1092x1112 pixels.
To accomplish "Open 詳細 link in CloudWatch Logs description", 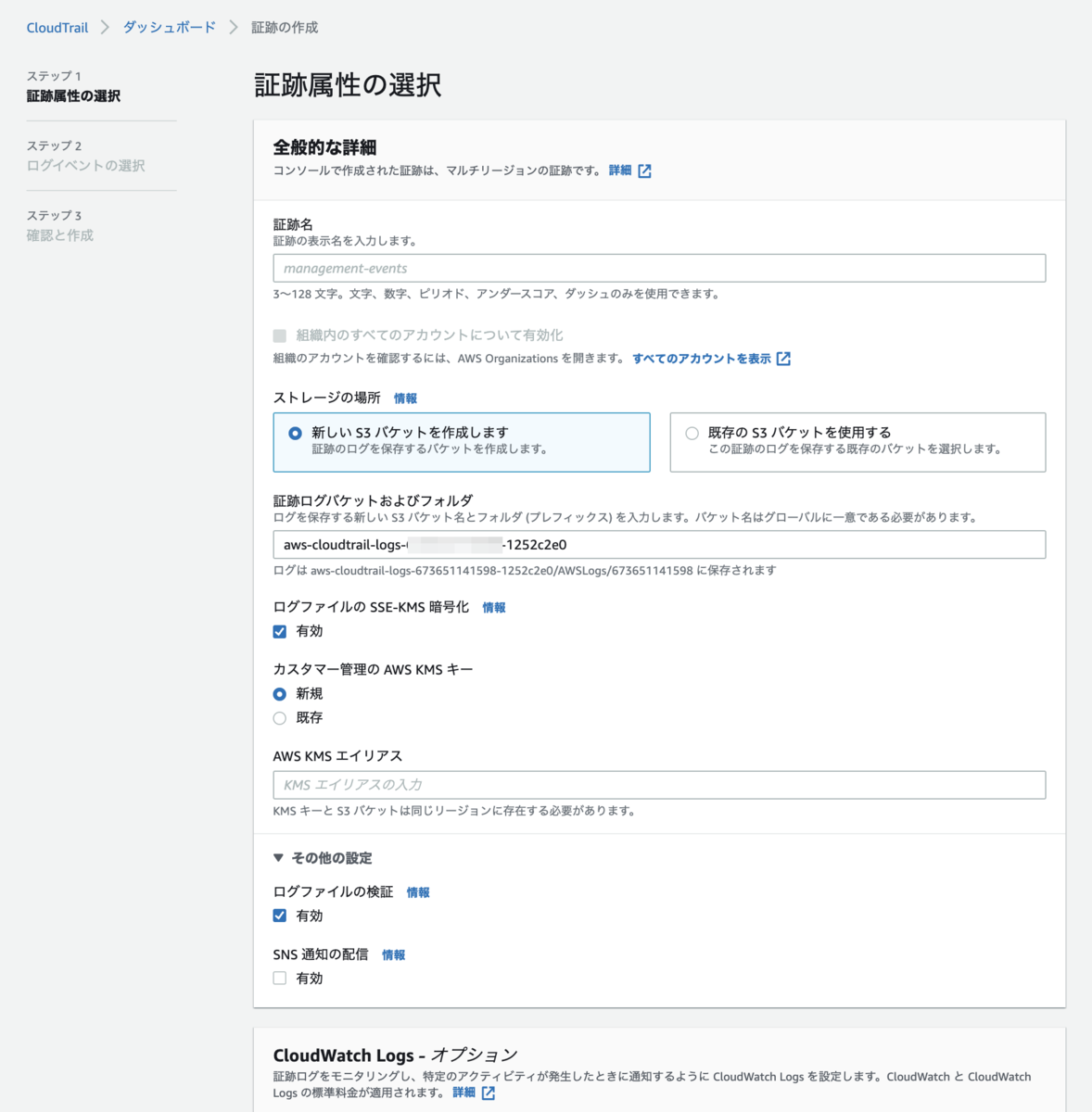I will click(463, 1093).
